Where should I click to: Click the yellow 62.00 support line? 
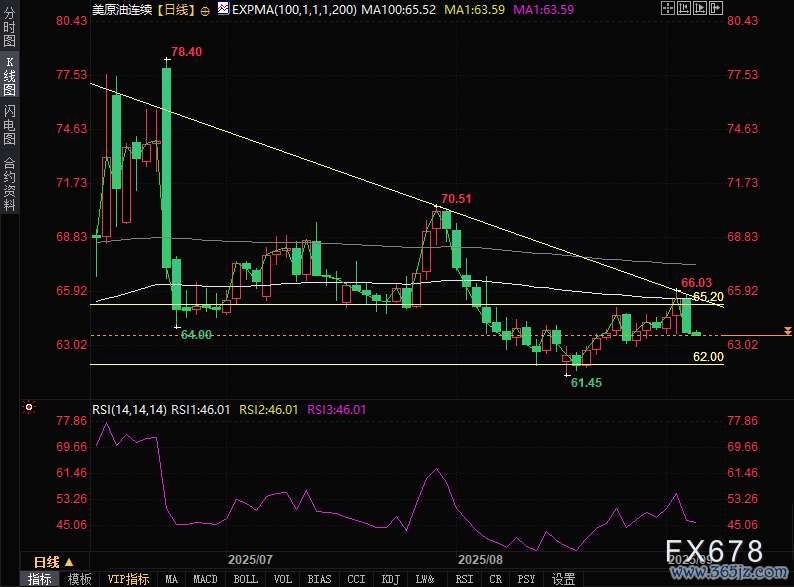[x=400, y=365]
